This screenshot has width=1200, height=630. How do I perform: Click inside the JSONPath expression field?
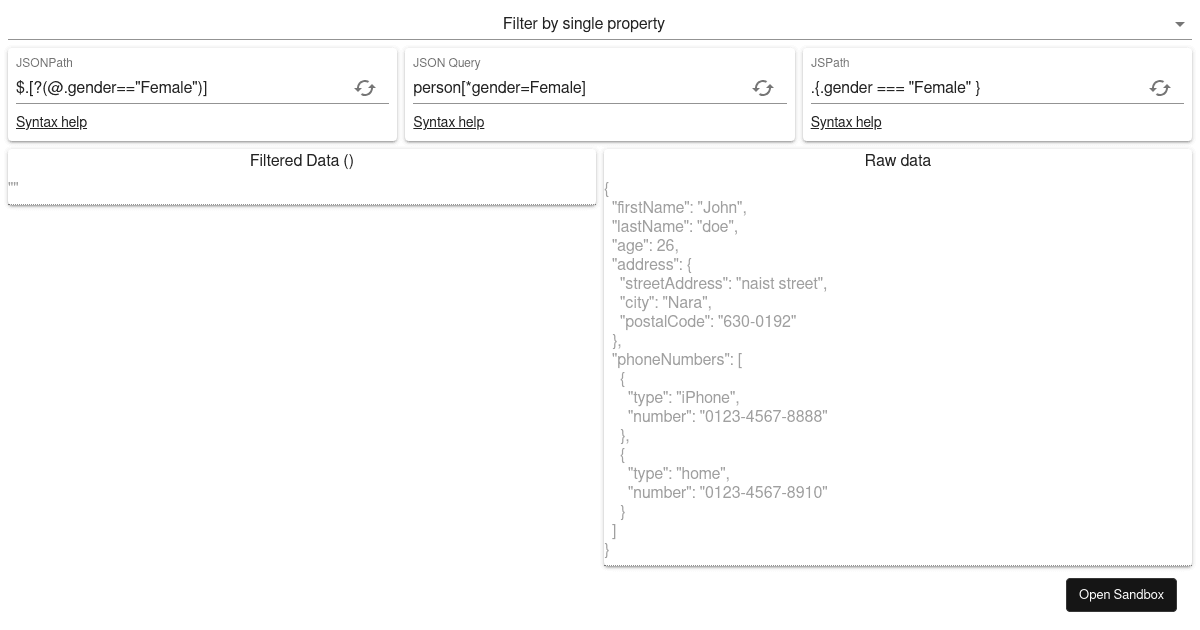tap(180, 88)
